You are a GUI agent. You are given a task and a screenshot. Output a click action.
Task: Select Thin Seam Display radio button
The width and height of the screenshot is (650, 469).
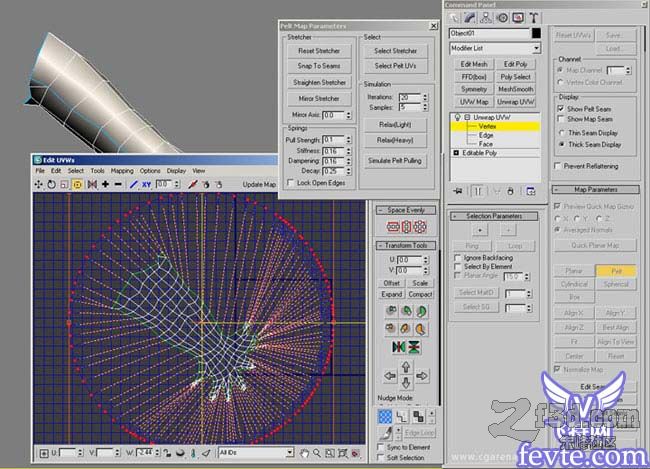click(x=562, y=133)
